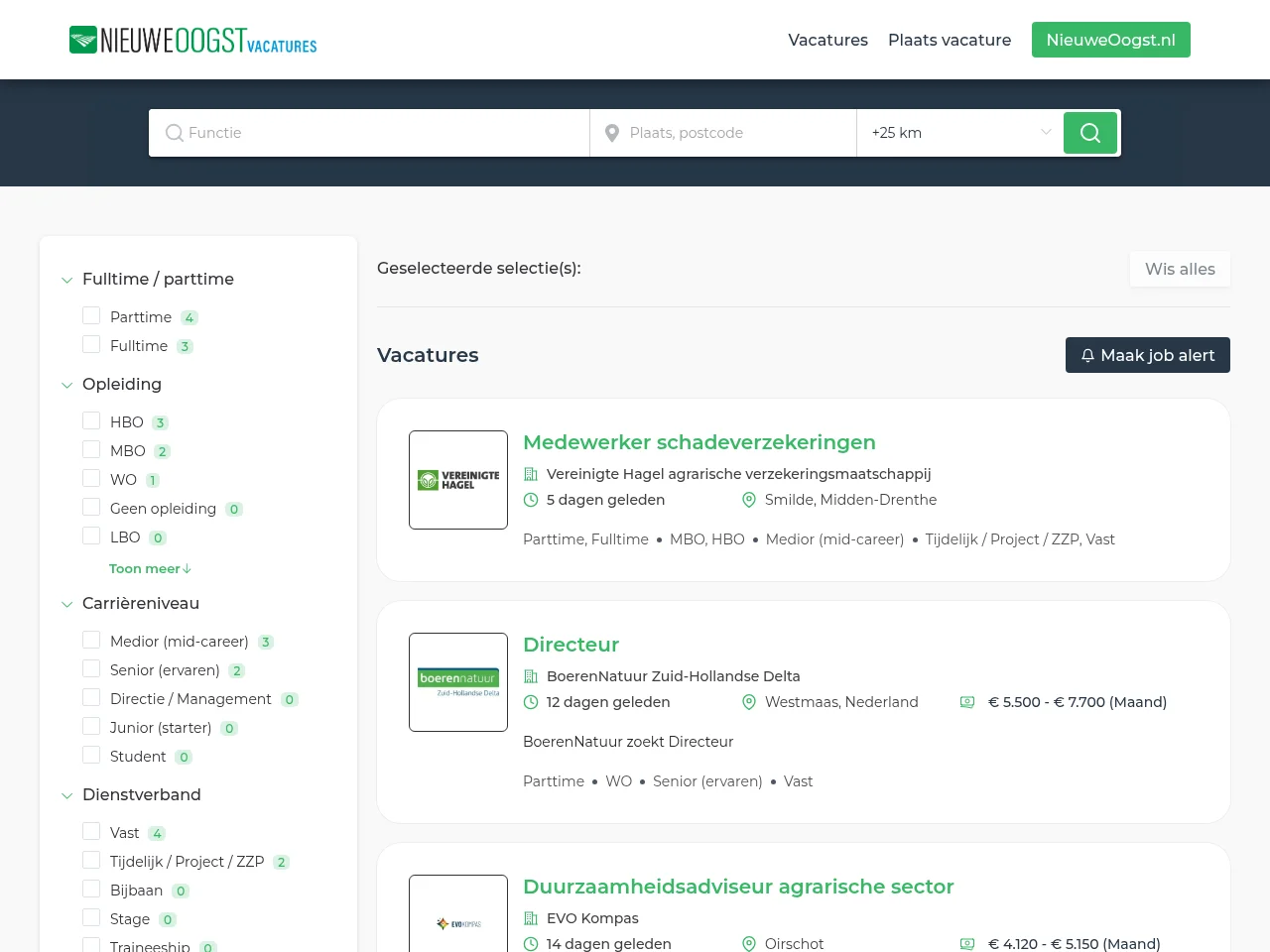Select the WO education checkbox
Screen dimensions: 1270x952
click(91, 478)
